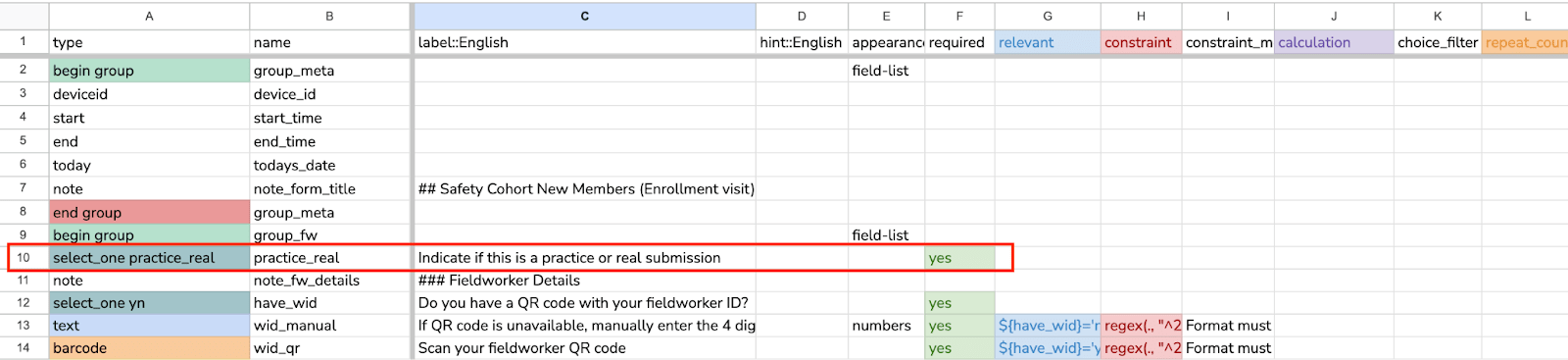The height and width of the screenshot is (360, 1568).
Task: Click column A header
Action: tap(149, 16)
